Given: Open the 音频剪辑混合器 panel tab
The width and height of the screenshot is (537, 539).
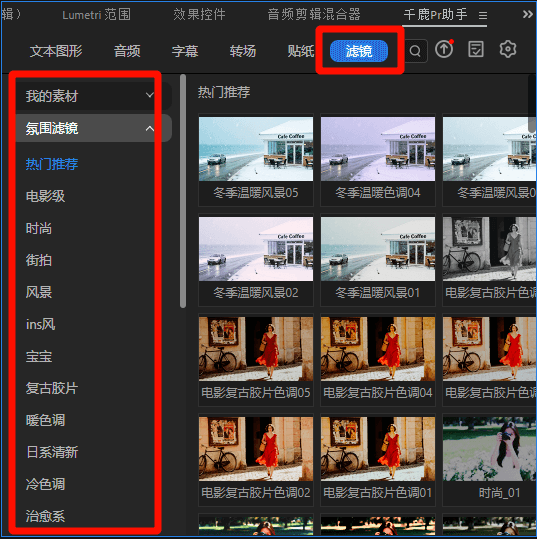Looking at the screenshot, I should 314,14.
